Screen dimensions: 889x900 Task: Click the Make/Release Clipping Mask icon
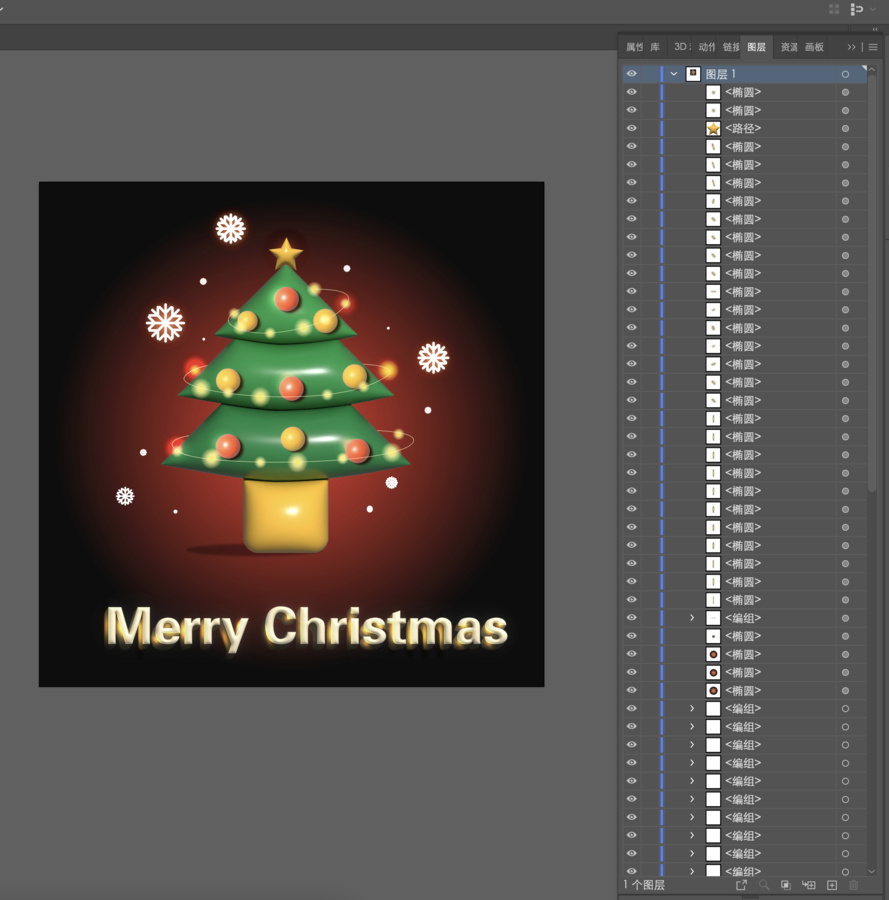[x=786, y=885]
